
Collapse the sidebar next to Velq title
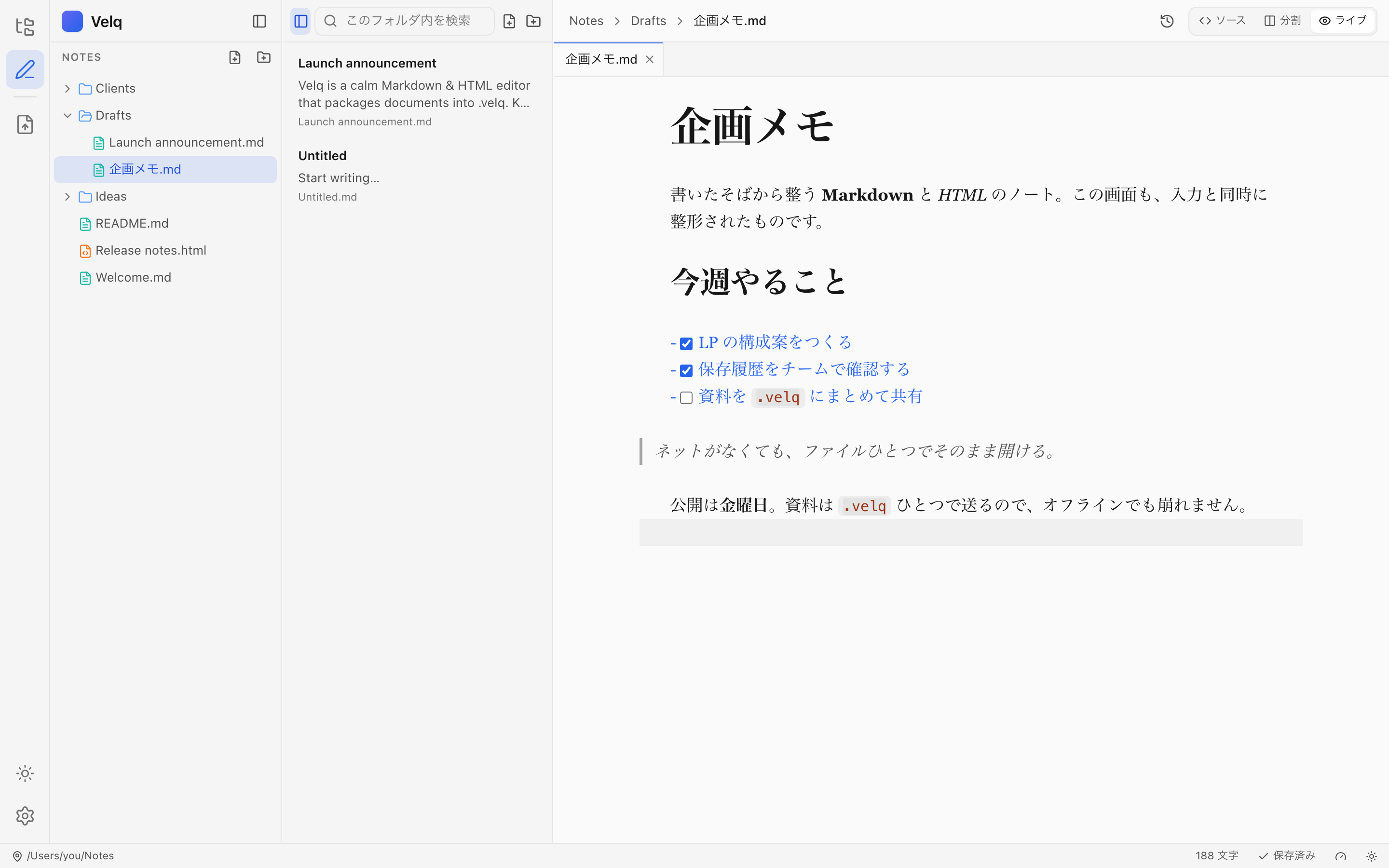tap(259, 21)
